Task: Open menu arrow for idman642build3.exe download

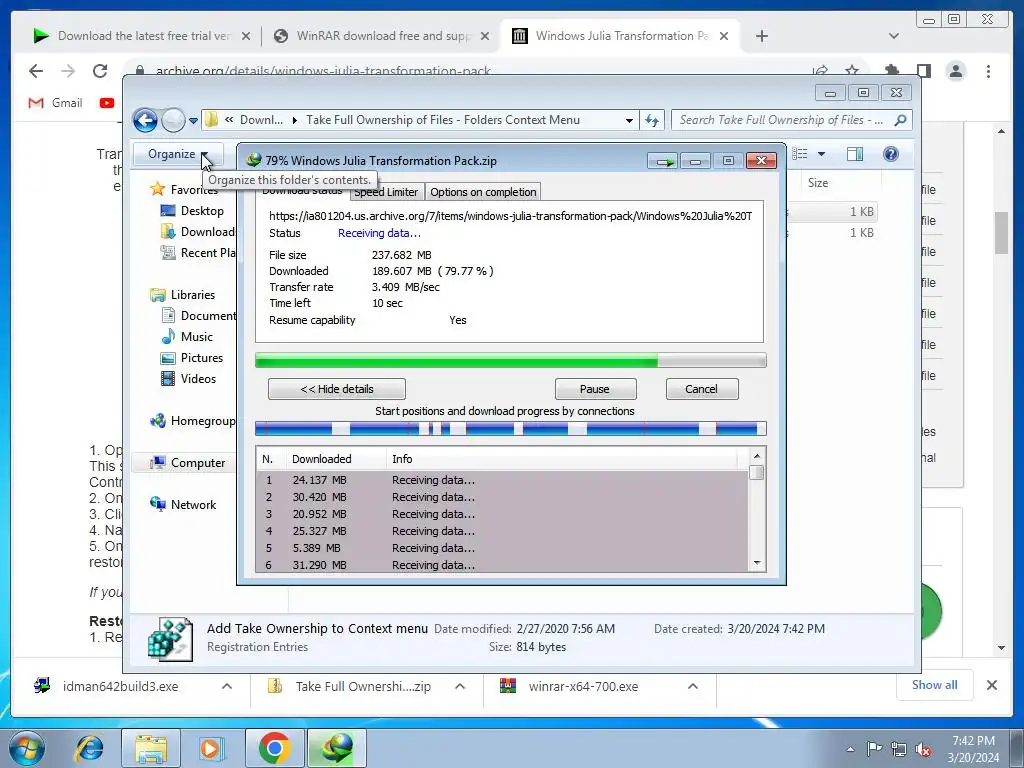Action: 227,686
